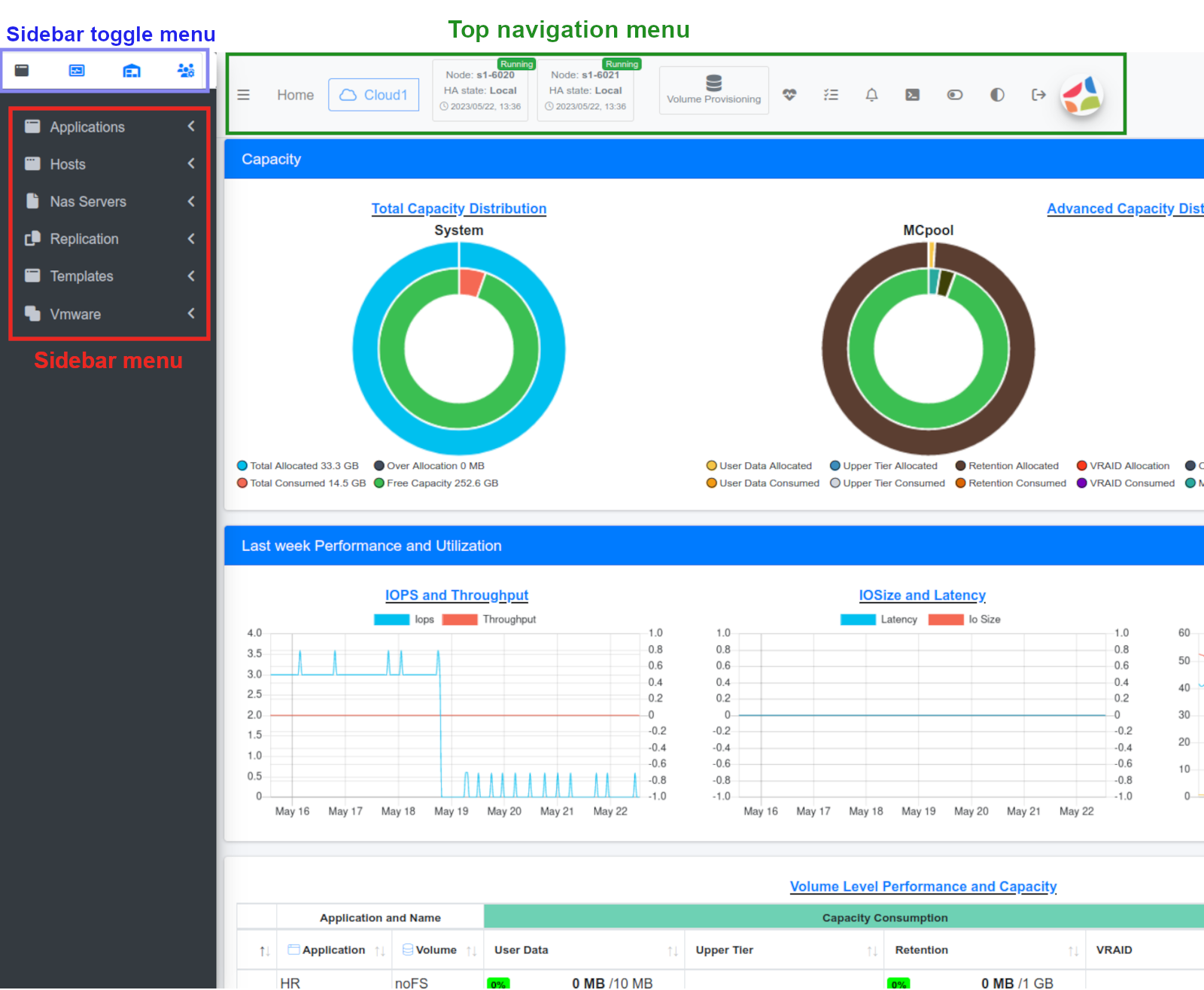Open the Total Capacity Distribution link
The image size is (1204, 990).
pyautogui.click(x=458, y=209)
